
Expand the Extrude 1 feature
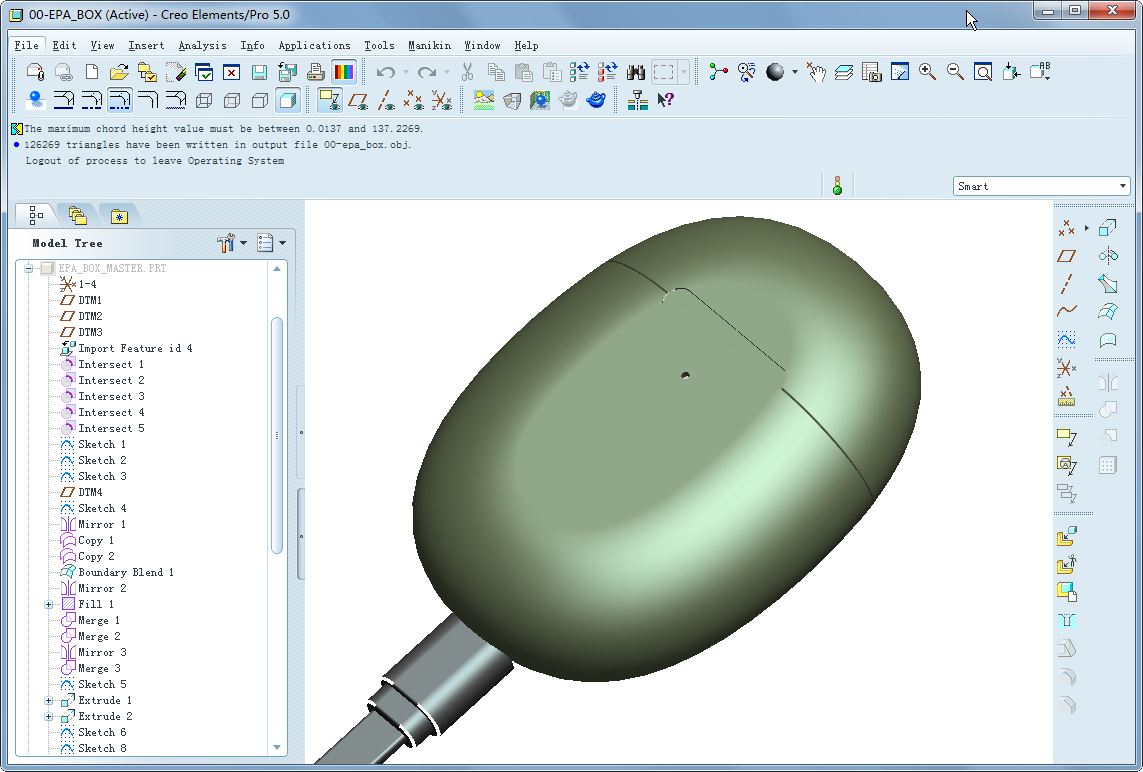point(48,701)
